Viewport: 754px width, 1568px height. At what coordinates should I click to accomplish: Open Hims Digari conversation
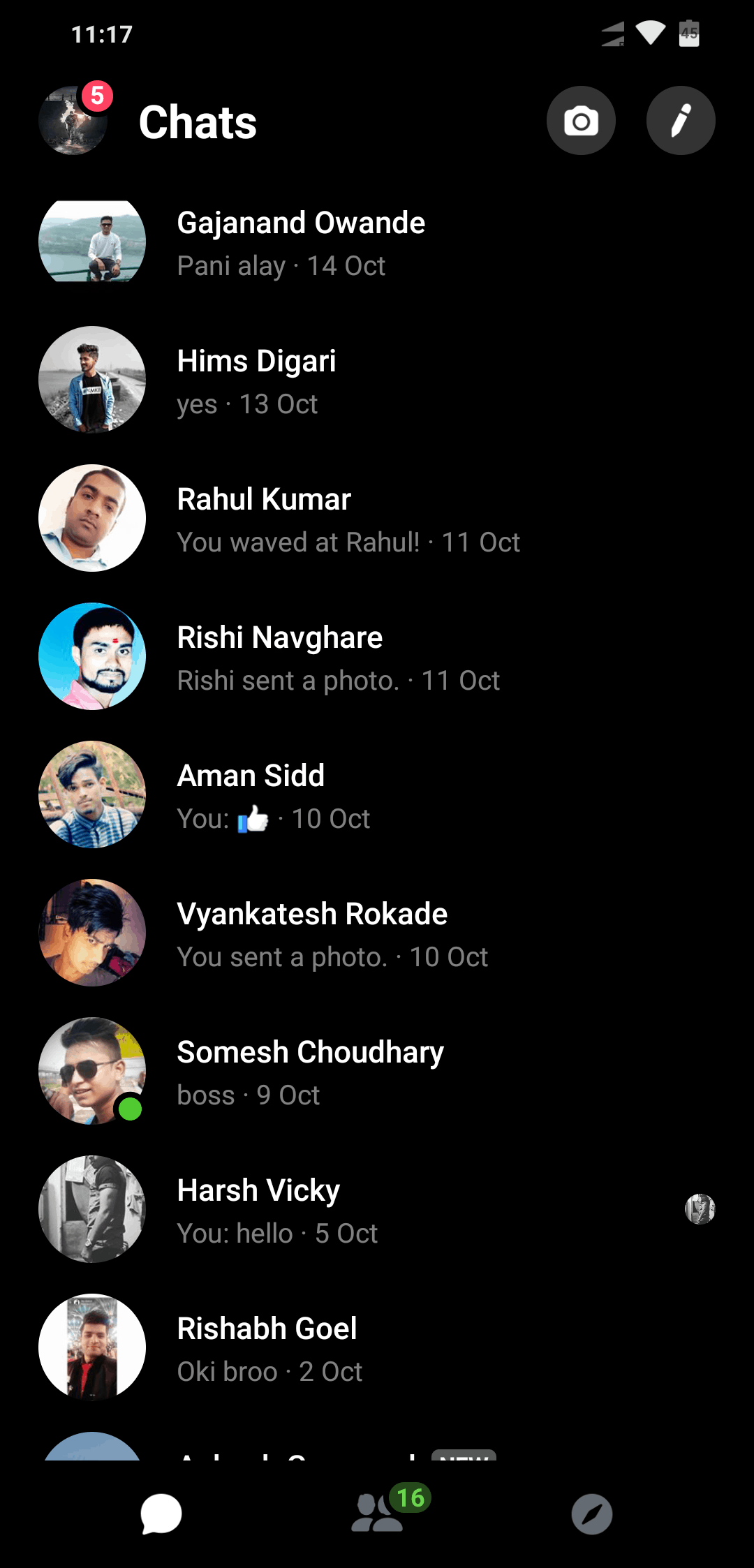(x=377, y=380)
